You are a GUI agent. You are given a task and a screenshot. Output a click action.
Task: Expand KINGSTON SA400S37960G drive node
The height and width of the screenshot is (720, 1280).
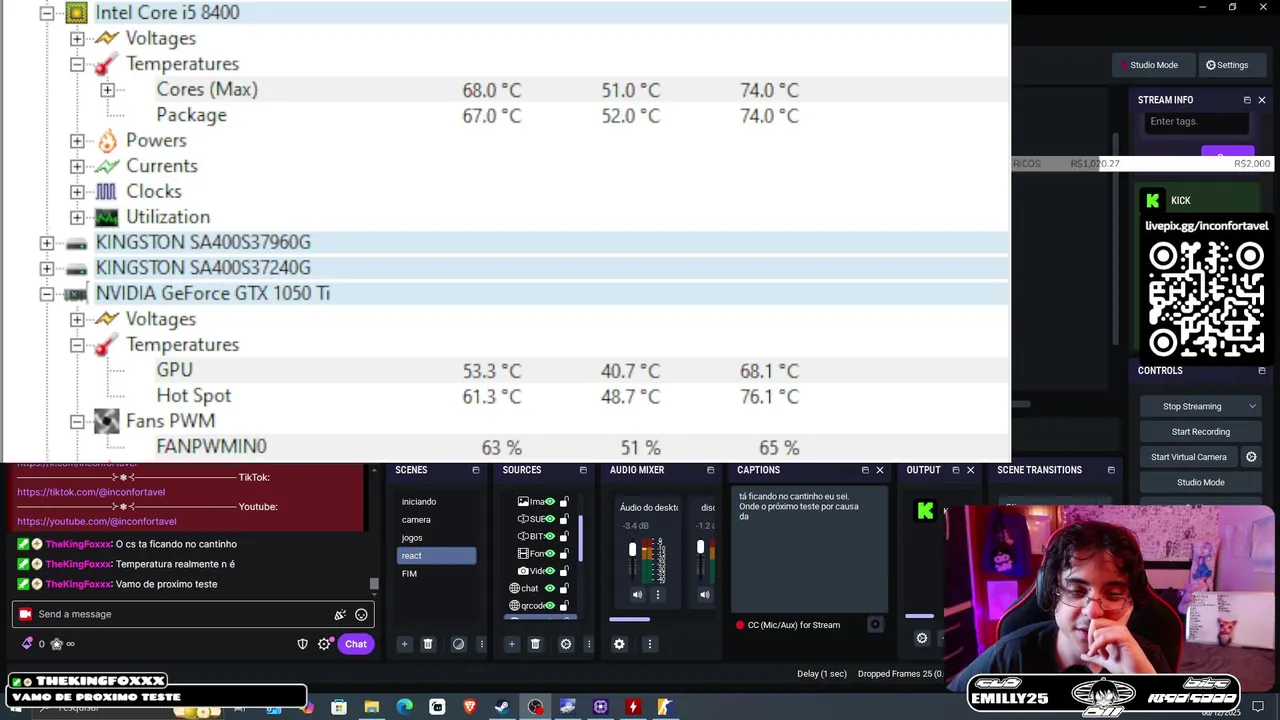coord(46,243)
